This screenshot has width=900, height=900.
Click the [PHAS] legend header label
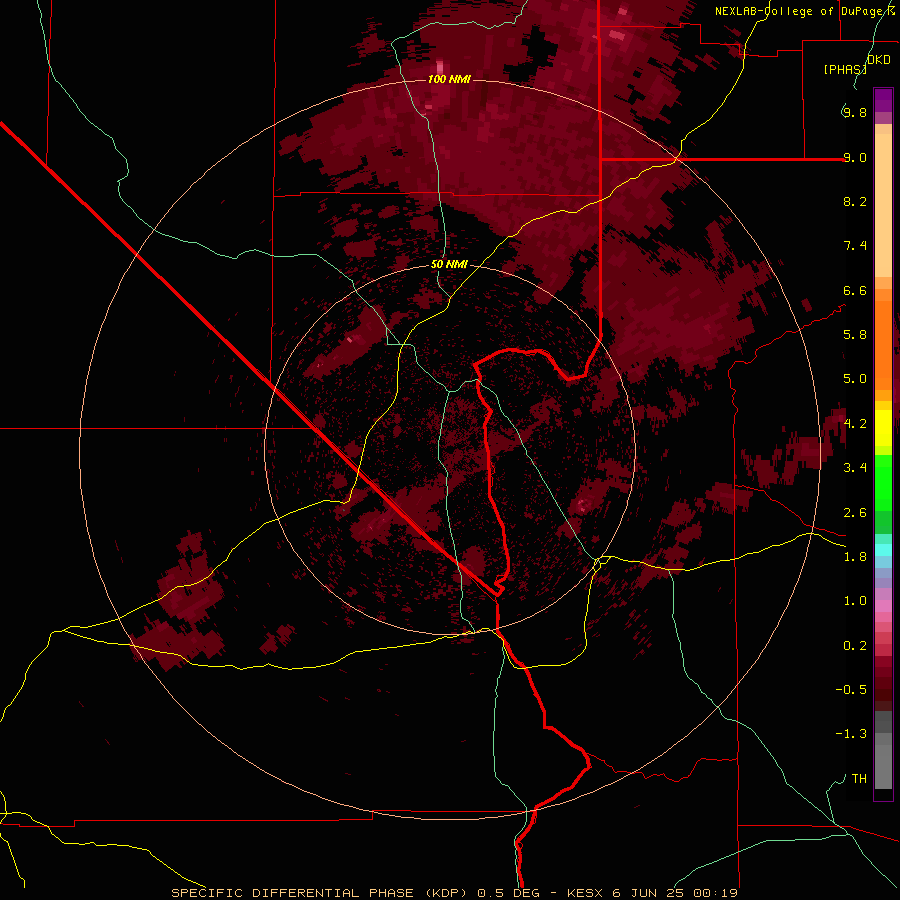tap(845, 69)
